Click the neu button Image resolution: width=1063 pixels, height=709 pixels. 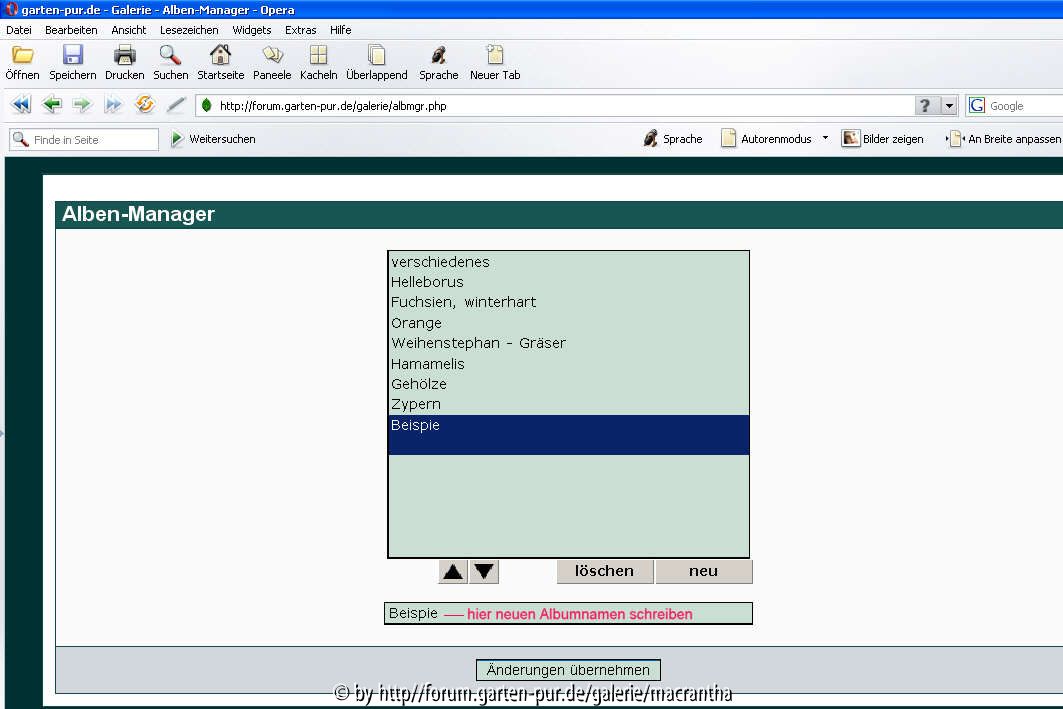click(x=703, y=571)
